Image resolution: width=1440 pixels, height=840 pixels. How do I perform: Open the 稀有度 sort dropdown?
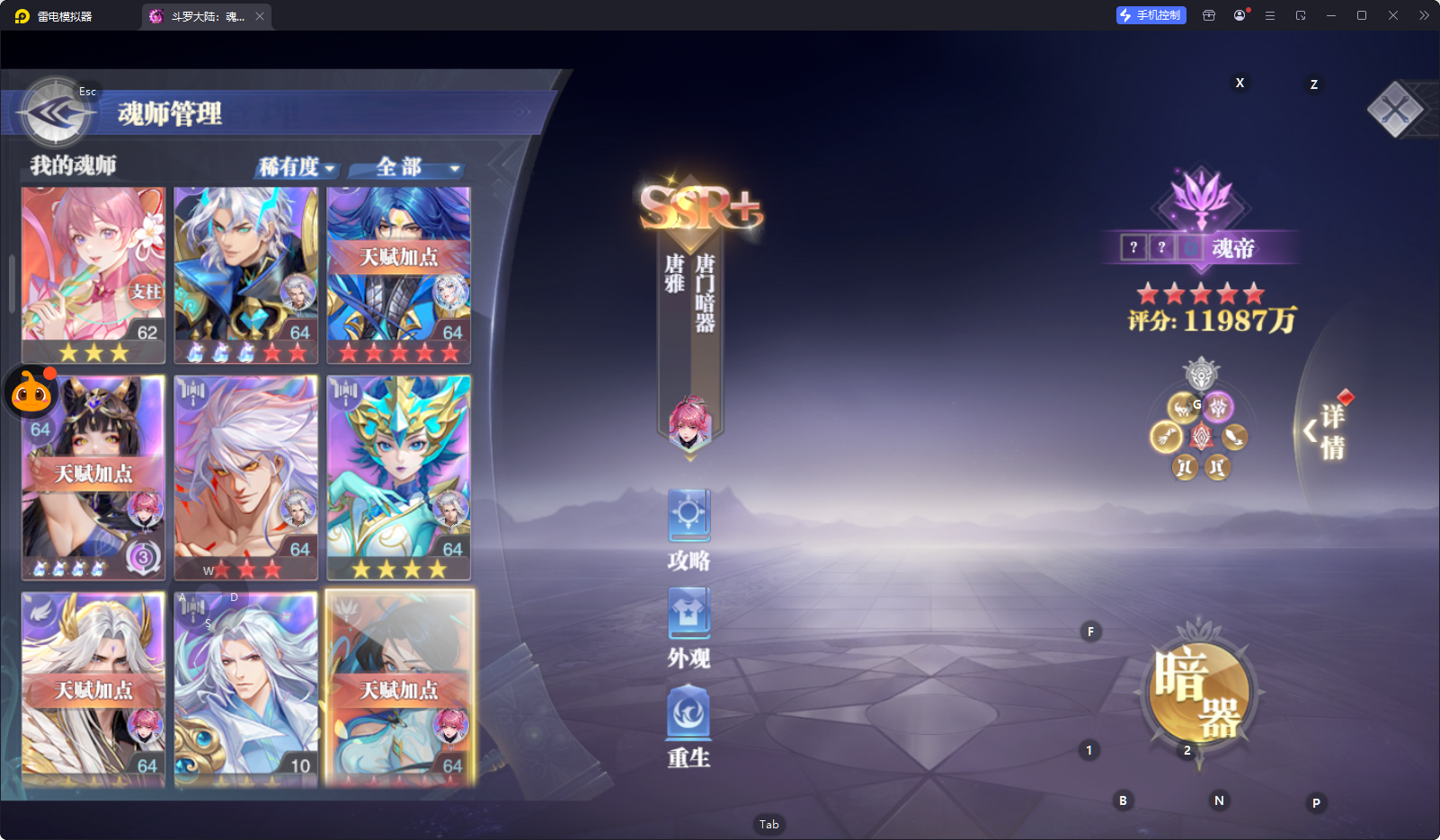tap(297, 167)
